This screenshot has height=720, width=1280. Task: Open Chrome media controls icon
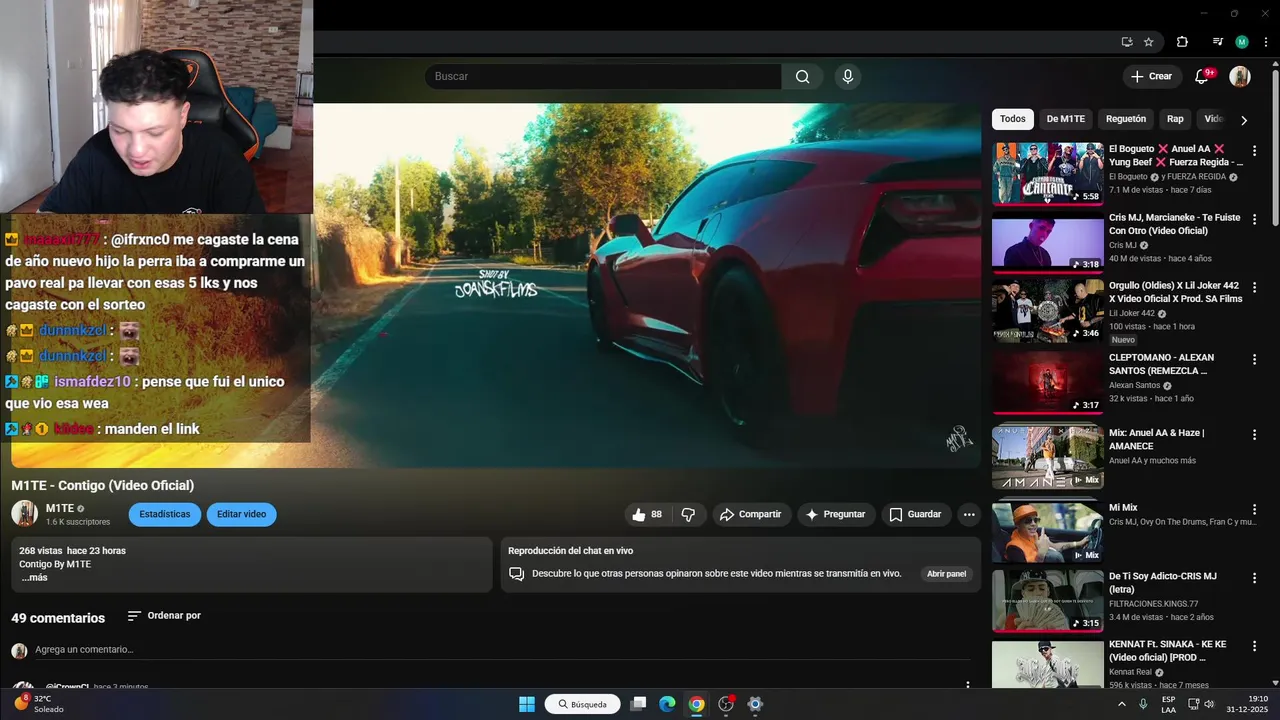click(1217, 42)
